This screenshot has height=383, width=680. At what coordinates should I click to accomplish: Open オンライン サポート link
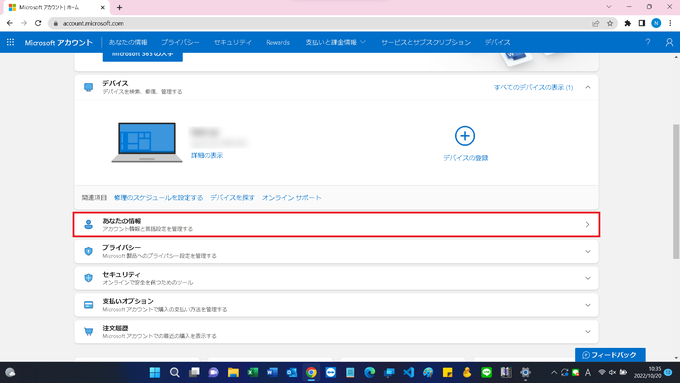291,197
